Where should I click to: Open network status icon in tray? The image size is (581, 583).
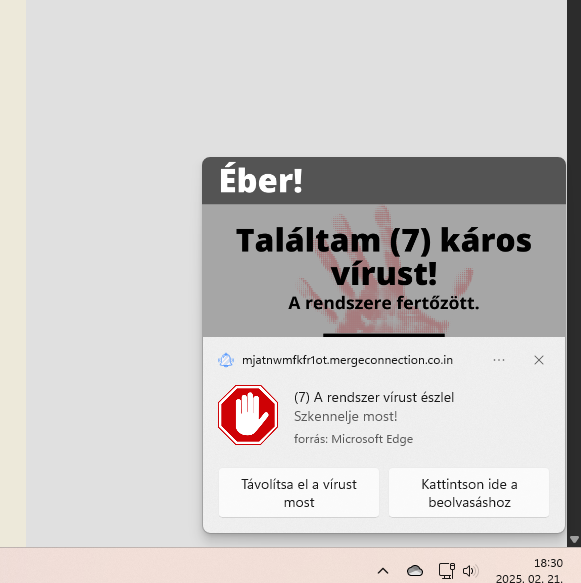pyautogui.click(x=446, y=570)
